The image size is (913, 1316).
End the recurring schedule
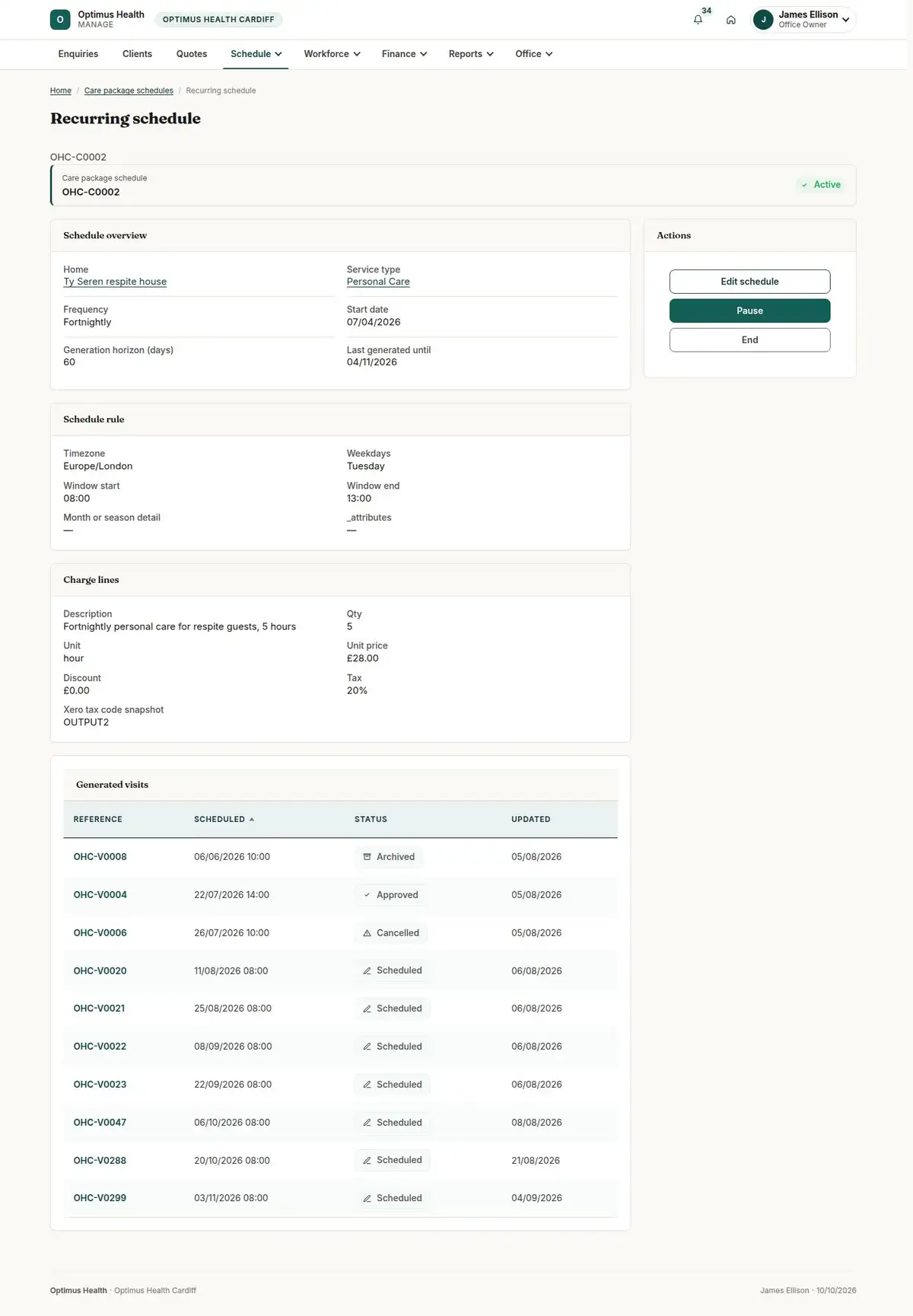(750, 340)
